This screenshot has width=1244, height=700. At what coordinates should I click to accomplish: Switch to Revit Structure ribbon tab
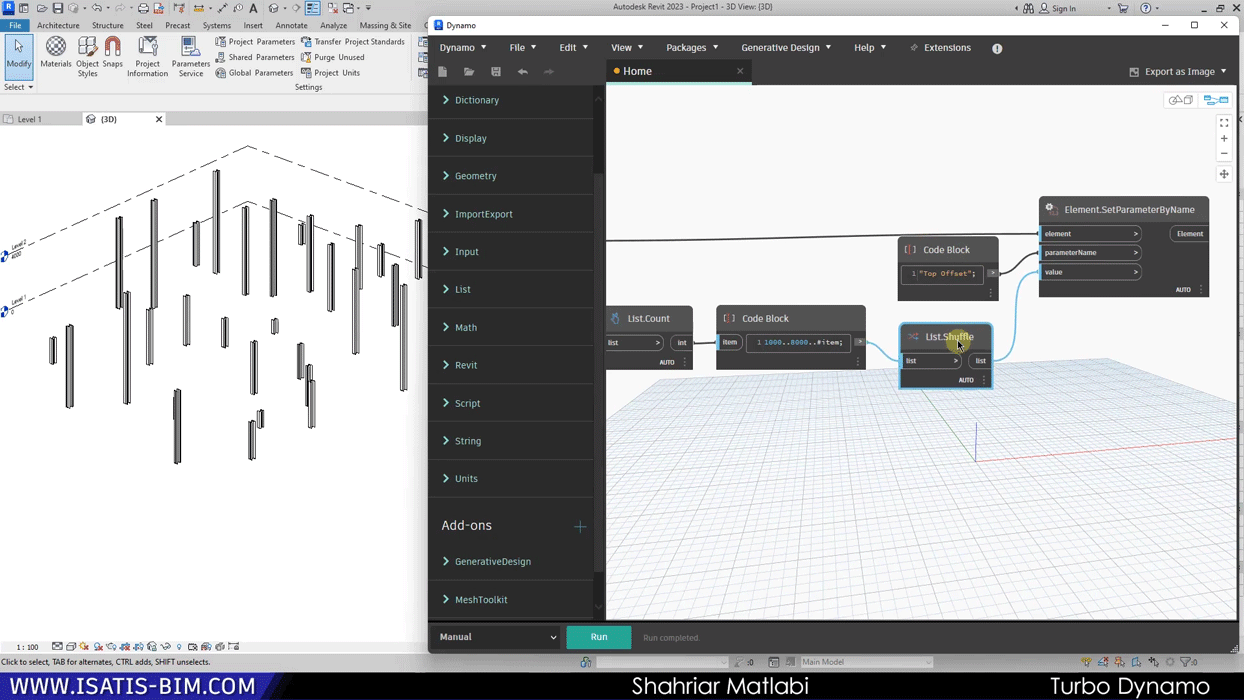(x=108, y=25)
